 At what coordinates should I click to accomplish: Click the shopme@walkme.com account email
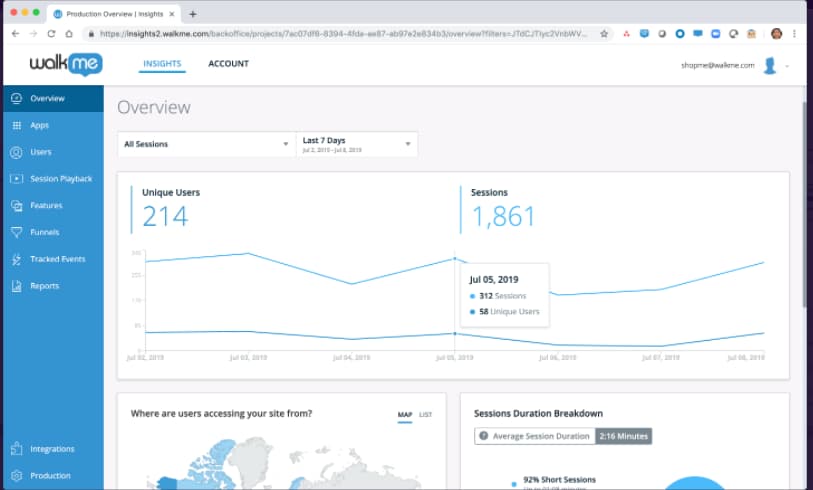[x=718, y=65]
